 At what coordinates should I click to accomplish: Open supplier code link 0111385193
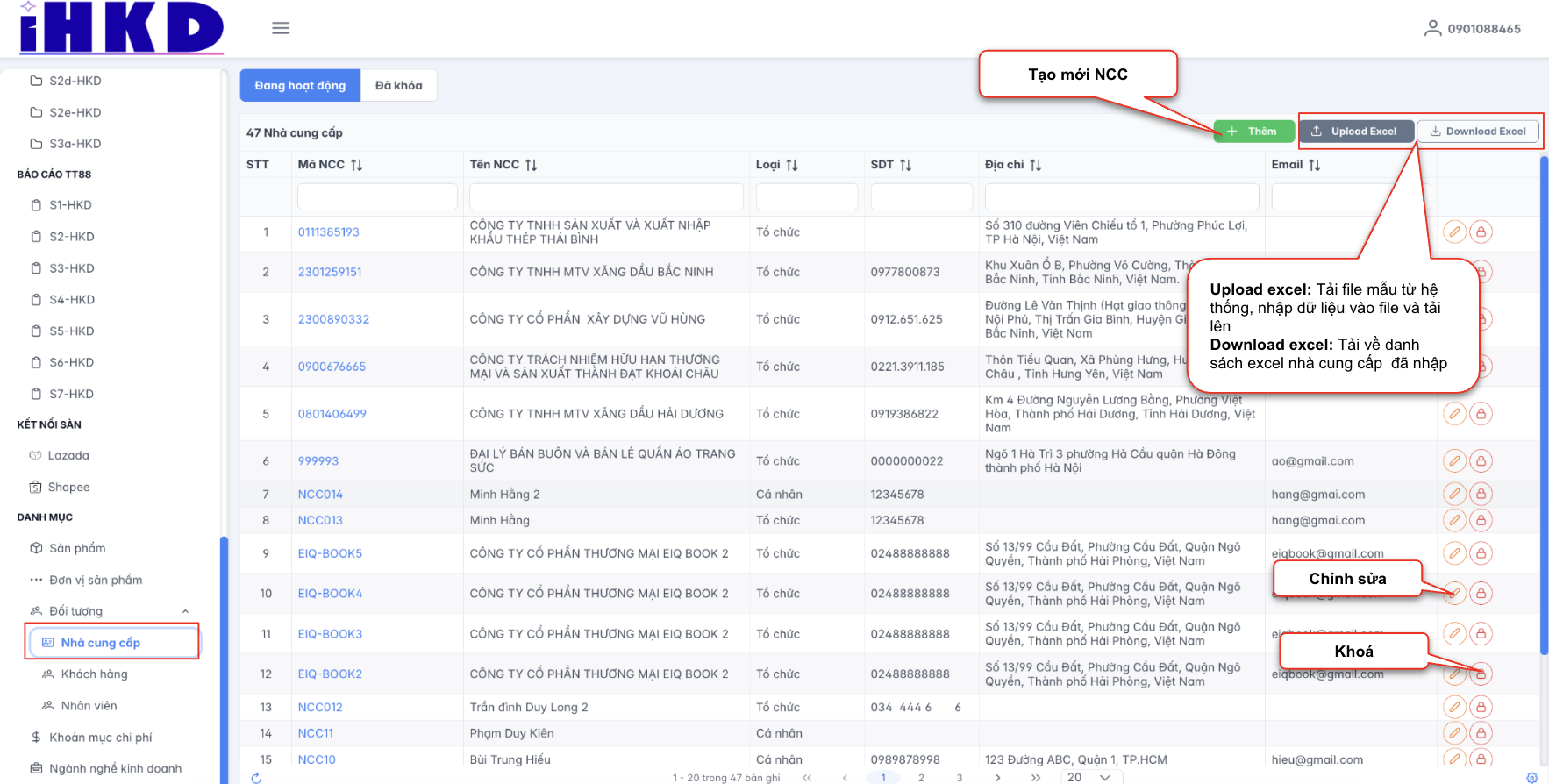pyautogui.click(x=328, y=232)
